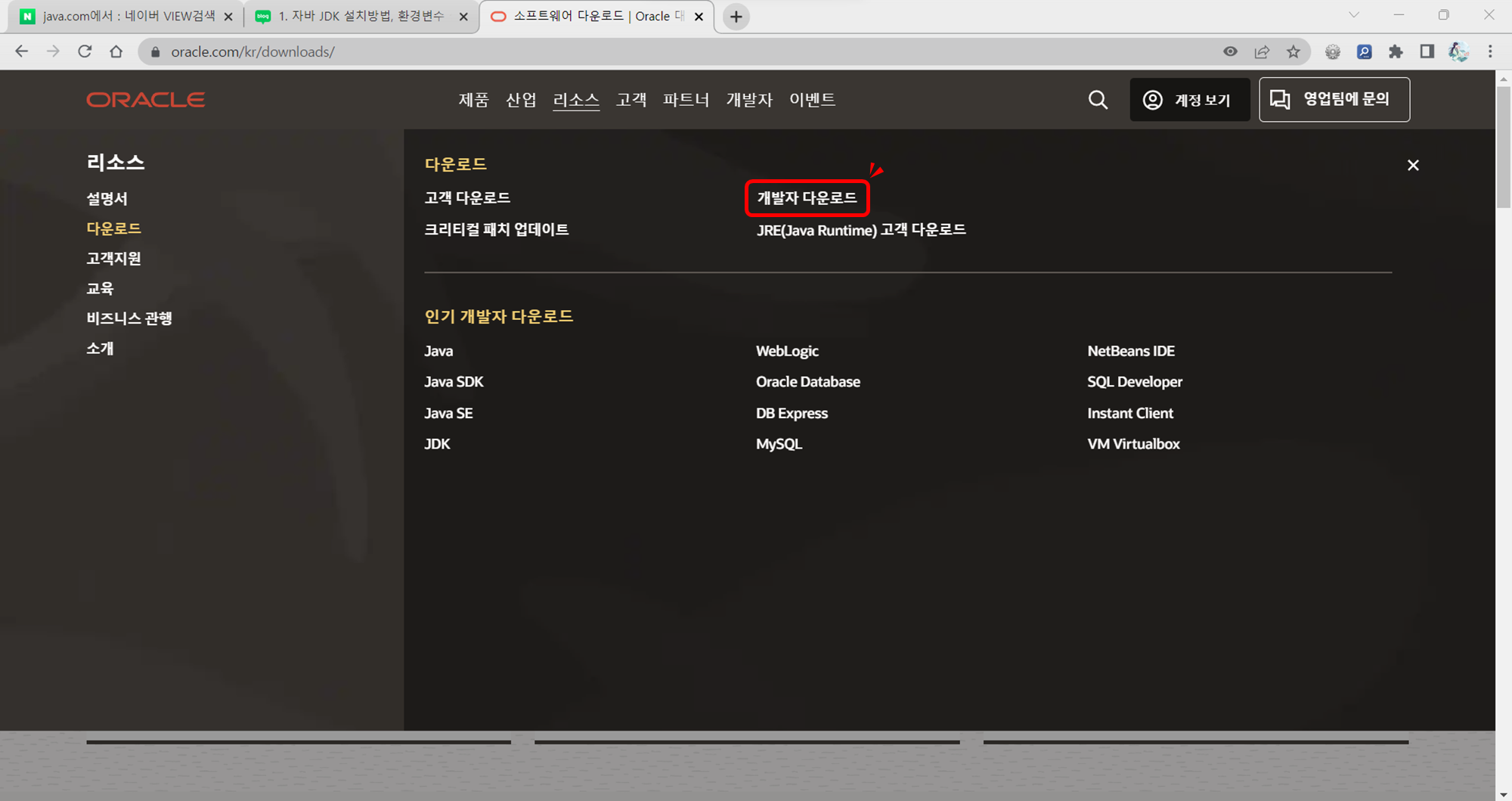
Task: Open a new browser tab with plus
Action: (736, 17)
